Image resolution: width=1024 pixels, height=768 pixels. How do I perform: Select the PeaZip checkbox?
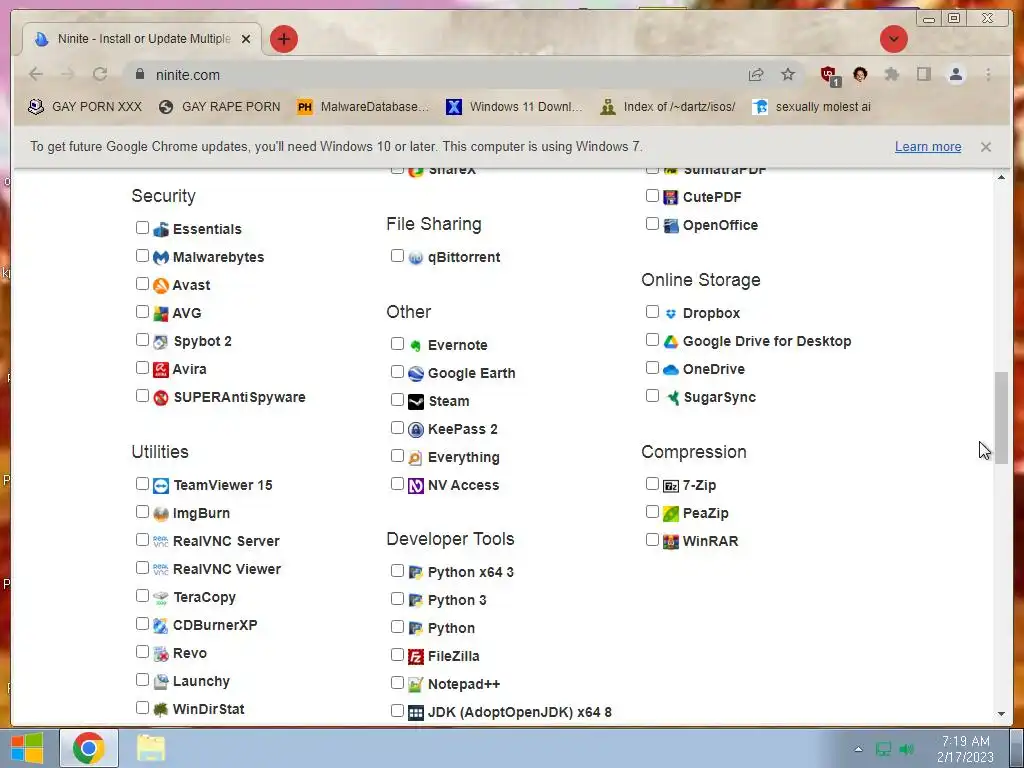click(x=652, y=511)
